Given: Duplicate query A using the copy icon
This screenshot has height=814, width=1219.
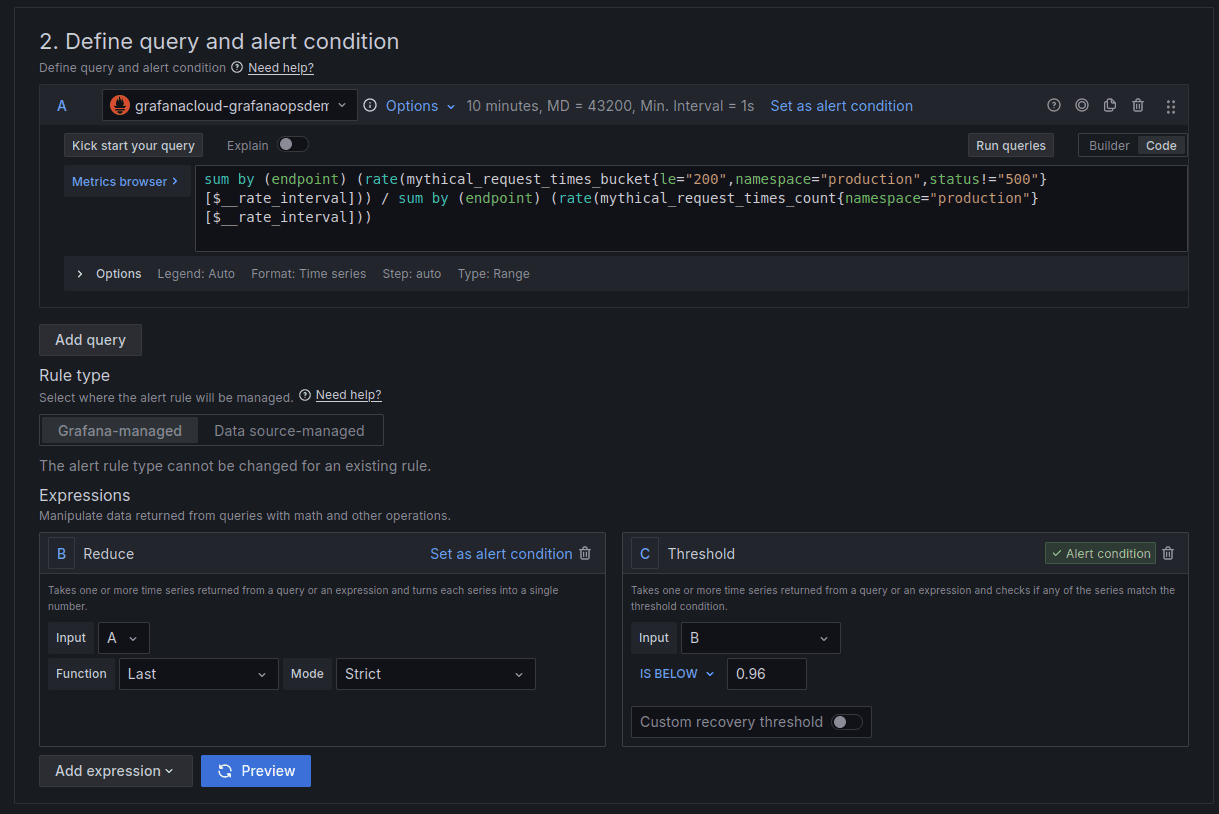Looking at the screenshot, I should [x=1110, y=105].
